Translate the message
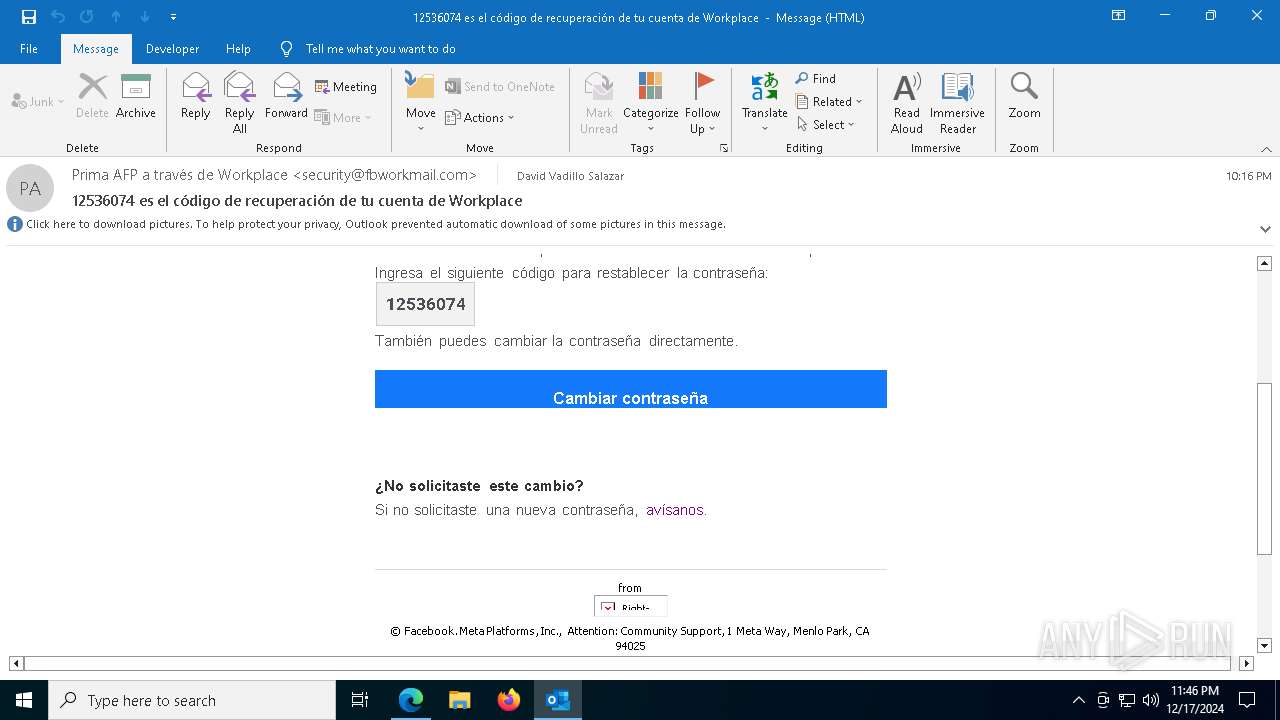Screen dimensions: 1280x720 coord(765,102)
